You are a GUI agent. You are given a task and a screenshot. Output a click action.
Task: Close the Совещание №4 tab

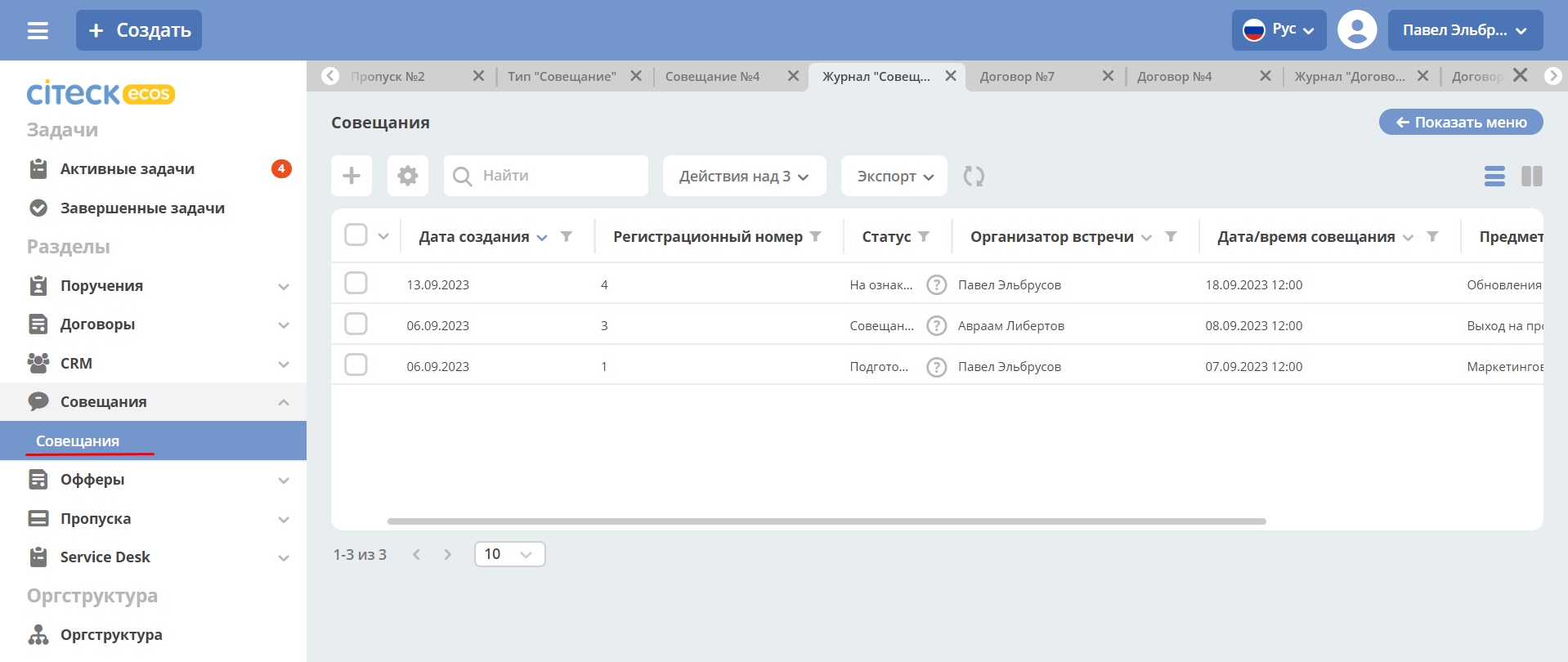pos(793,76)
